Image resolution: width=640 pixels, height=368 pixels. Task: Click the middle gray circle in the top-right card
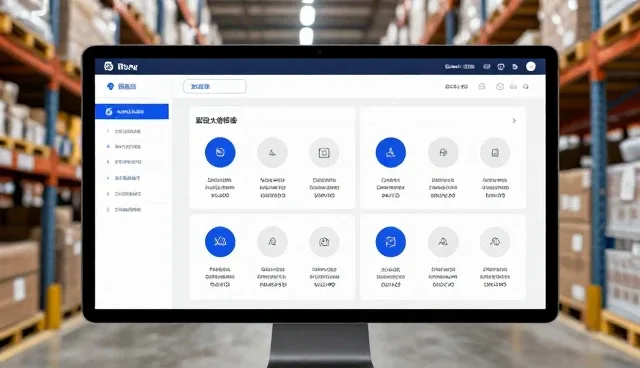[x=443, y=153]
